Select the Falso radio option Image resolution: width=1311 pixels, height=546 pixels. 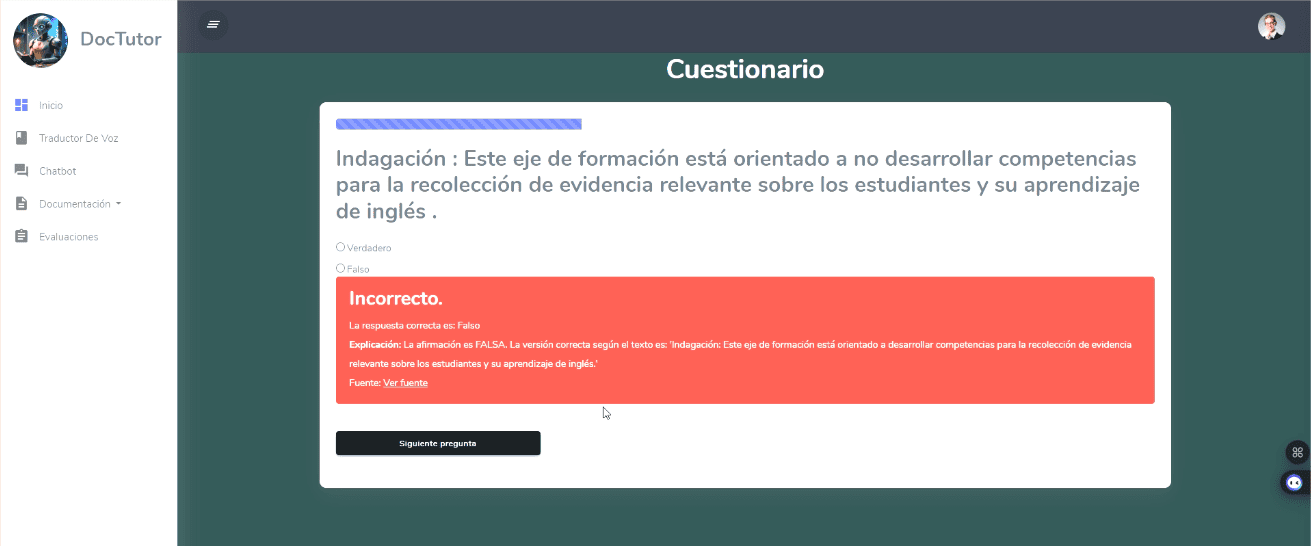pos(341,268)
